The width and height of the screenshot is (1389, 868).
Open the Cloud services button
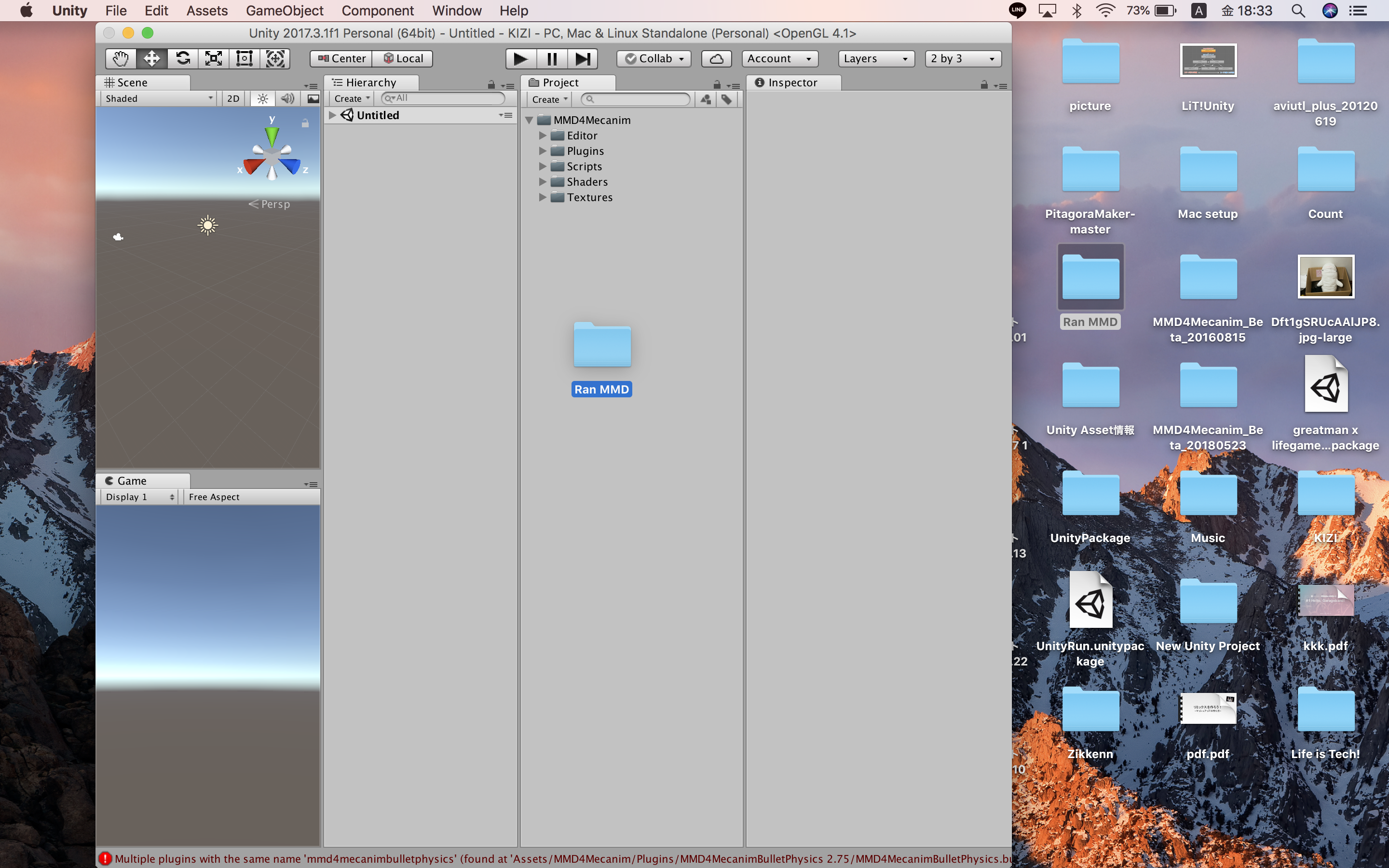click(x=716, y=58)
